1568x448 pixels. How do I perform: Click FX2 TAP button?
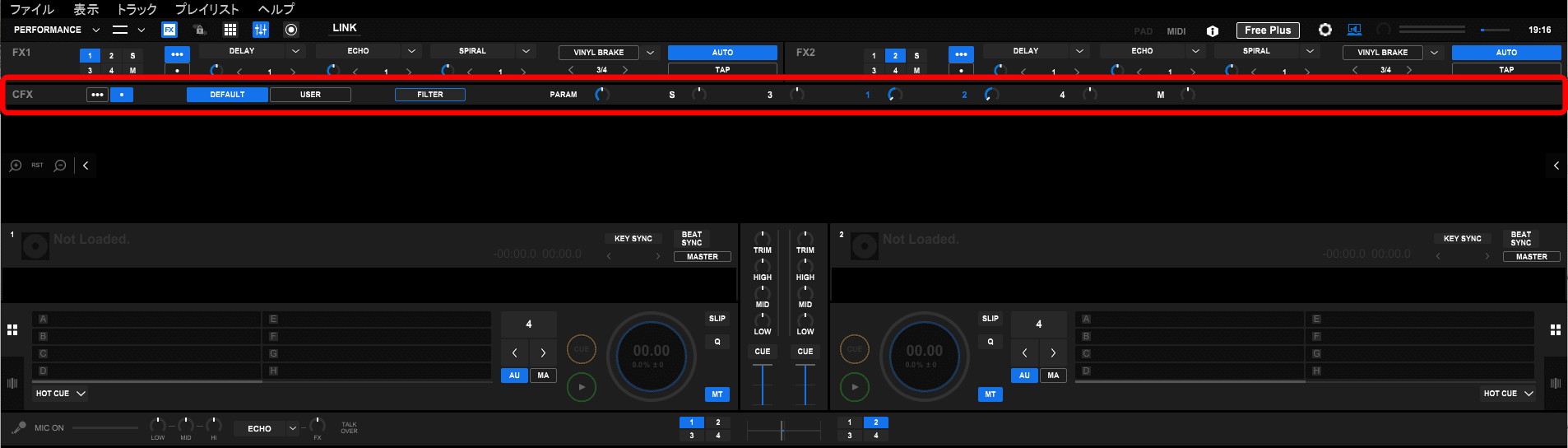[1506, 69]
